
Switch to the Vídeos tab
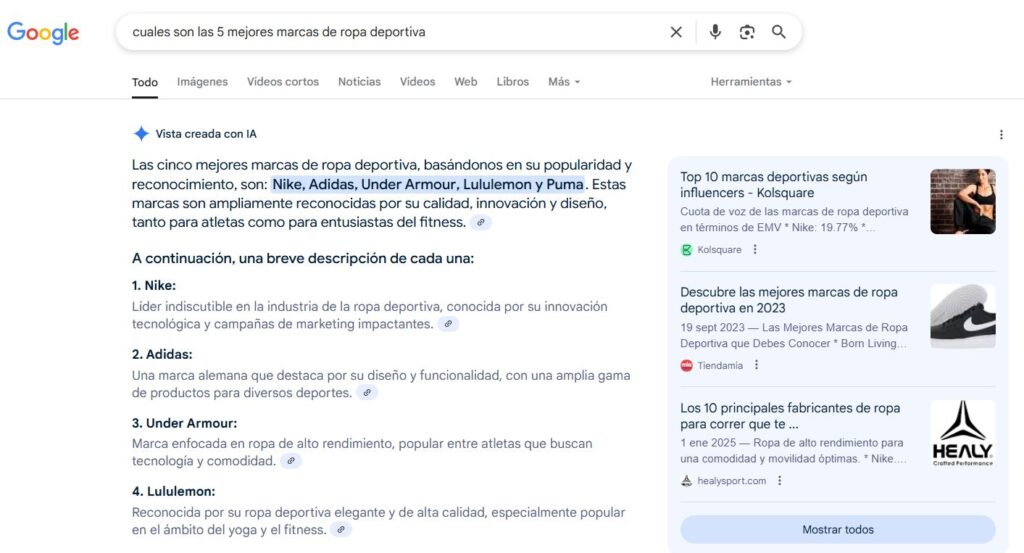click(x=417, y=82)
